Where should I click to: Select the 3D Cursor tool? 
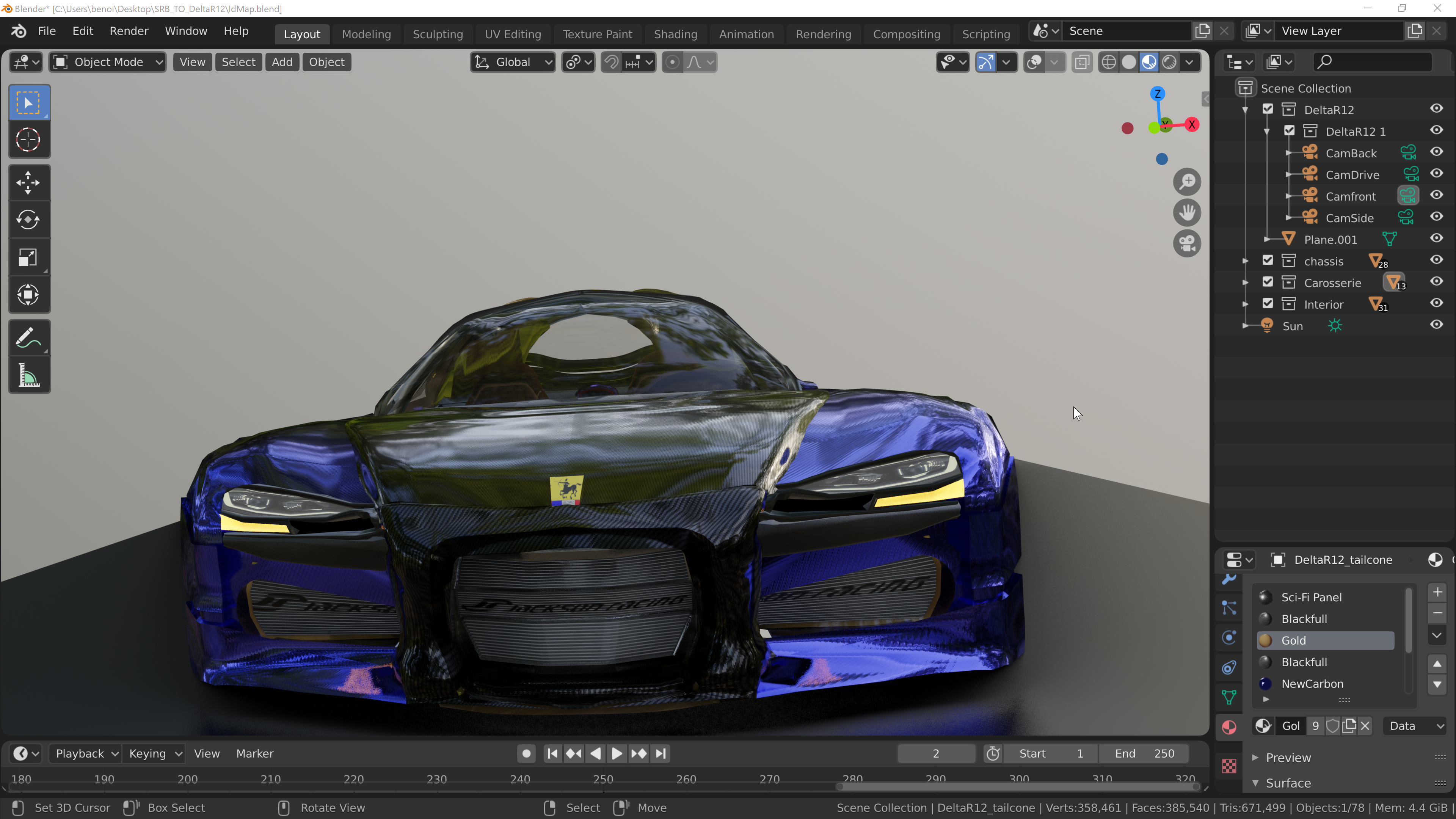pos(29,140)
